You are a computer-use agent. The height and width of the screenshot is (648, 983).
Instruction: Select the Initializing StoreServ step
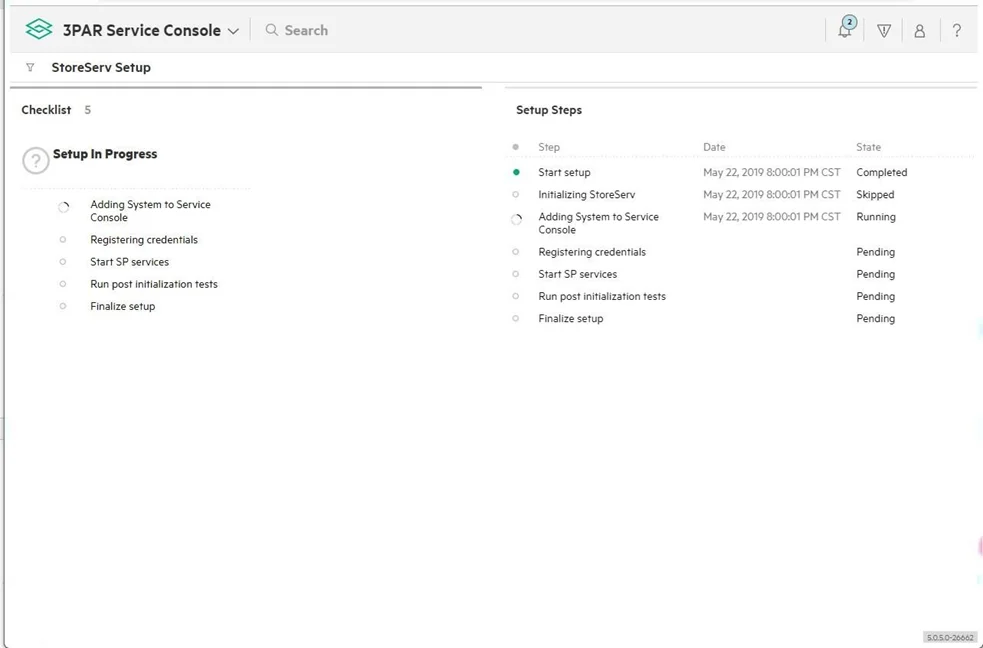pos(587,194)
